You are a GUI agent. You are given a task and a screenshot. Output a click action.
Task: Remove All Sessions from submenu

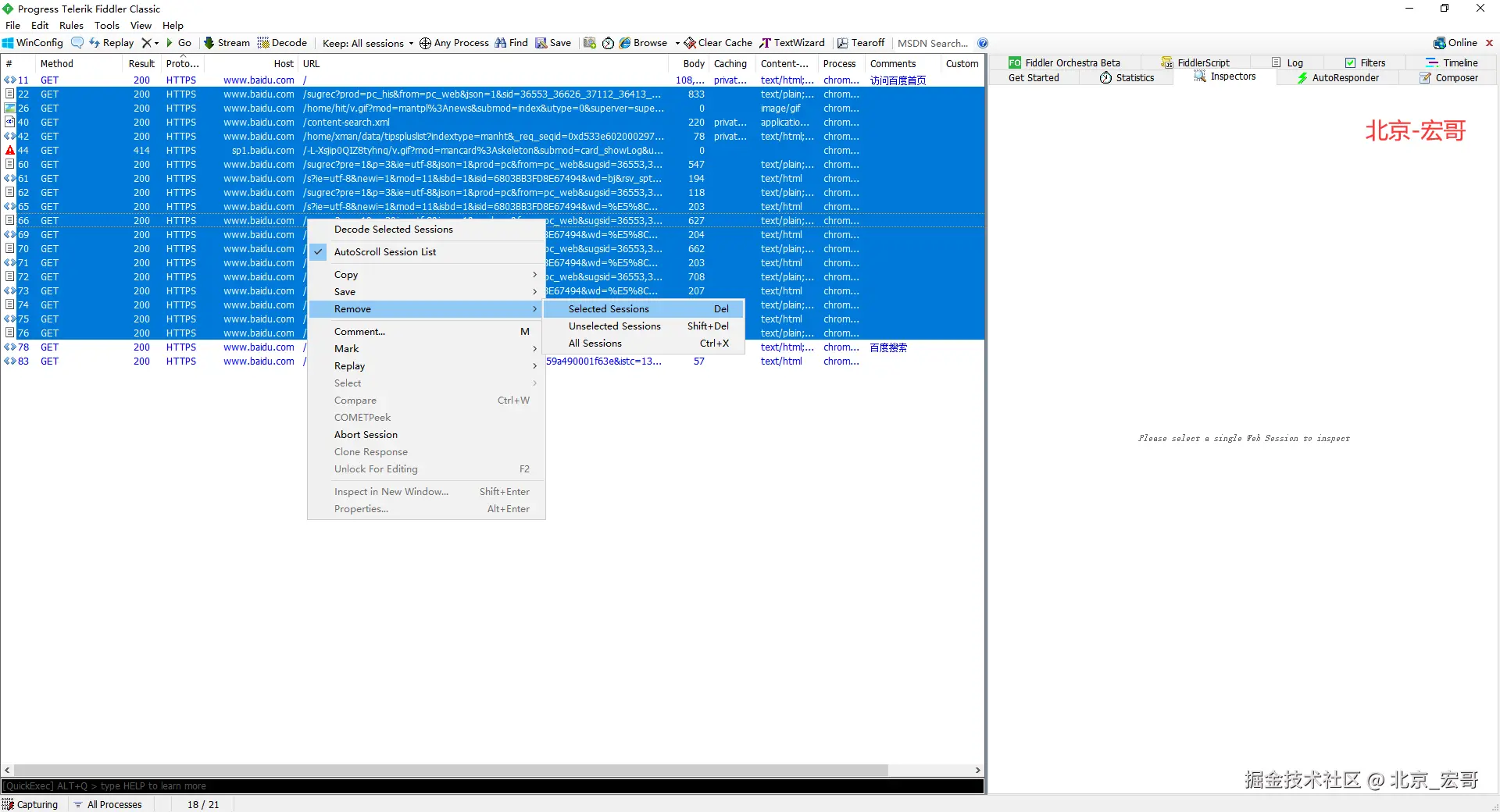point(644,343)
